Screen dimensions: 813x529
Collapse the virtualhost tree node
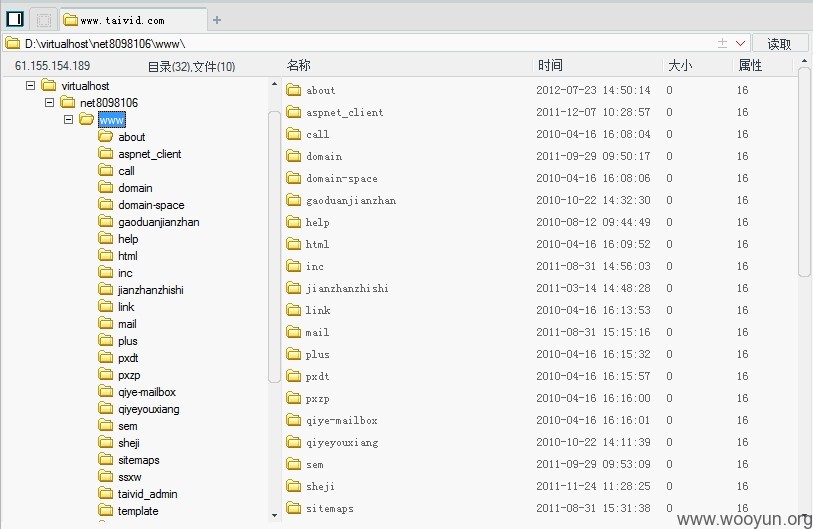point(31,86)
